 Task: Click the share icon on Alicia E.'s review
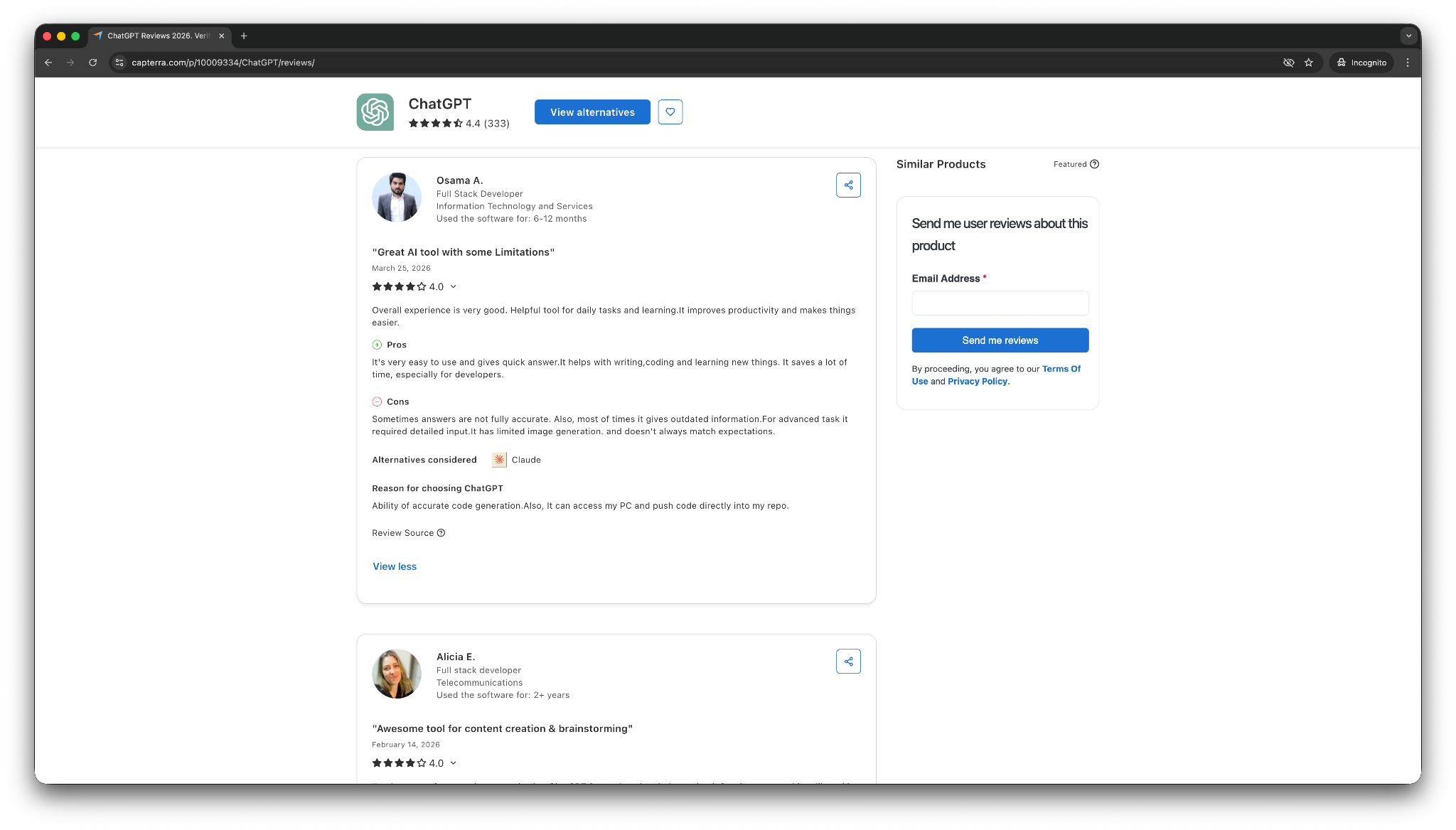point(848,662)
